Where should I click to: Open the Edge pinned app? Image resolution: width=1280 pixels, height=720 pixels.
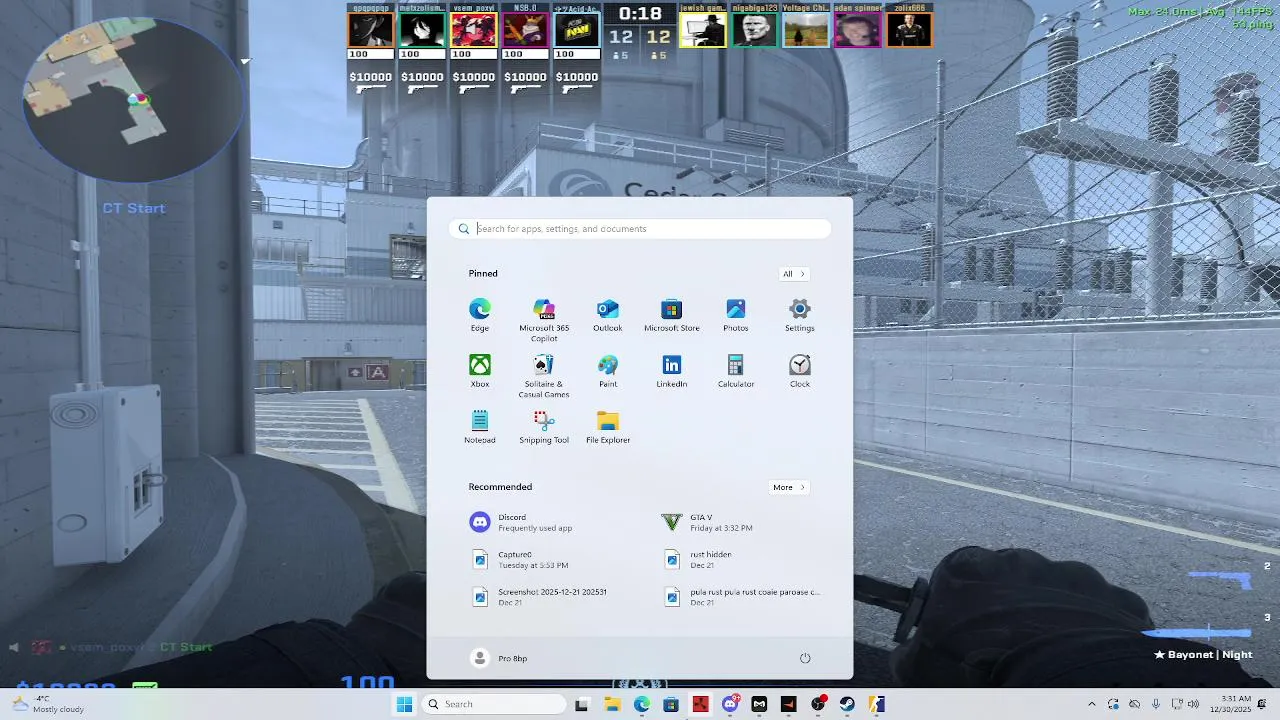tap(480, 315)
